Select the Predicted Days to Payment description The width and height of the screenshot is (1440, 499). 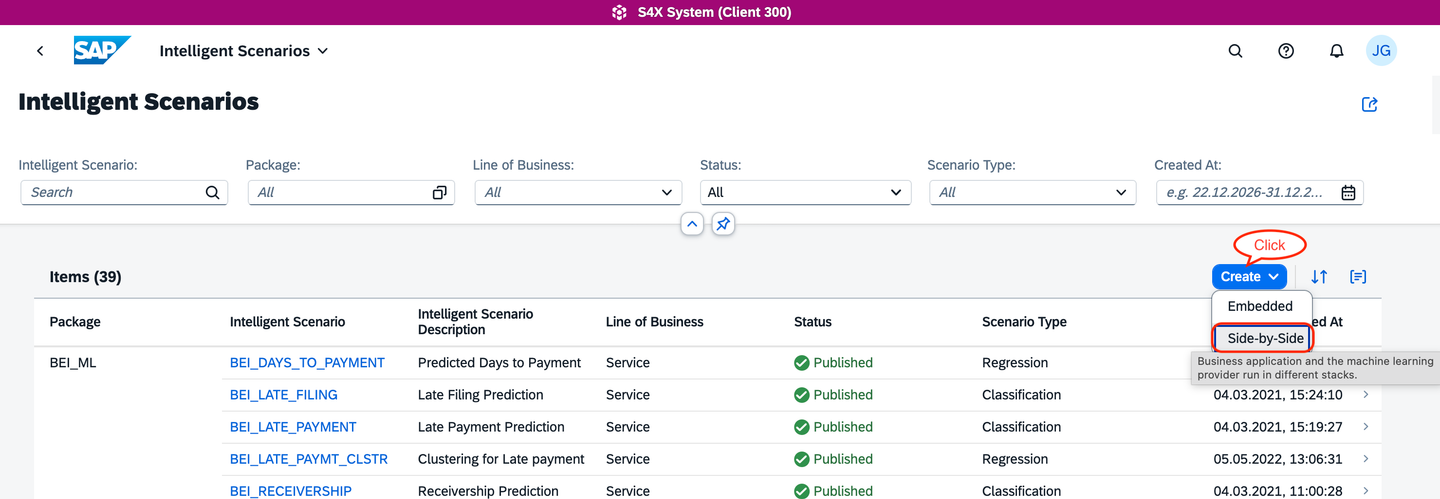[x=499, y=363]
